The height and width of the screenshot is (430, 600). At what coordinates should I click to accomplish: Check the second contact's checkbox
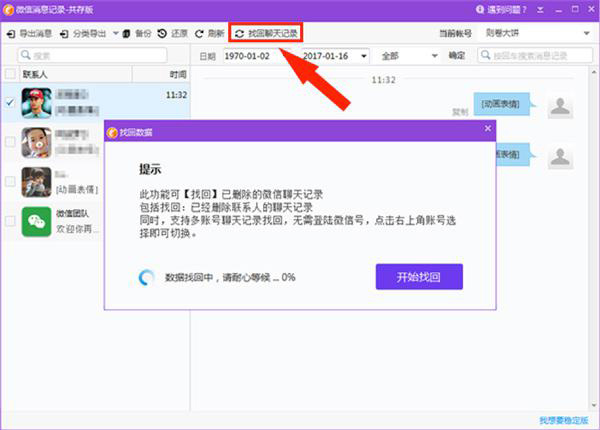tap(10, 142)
